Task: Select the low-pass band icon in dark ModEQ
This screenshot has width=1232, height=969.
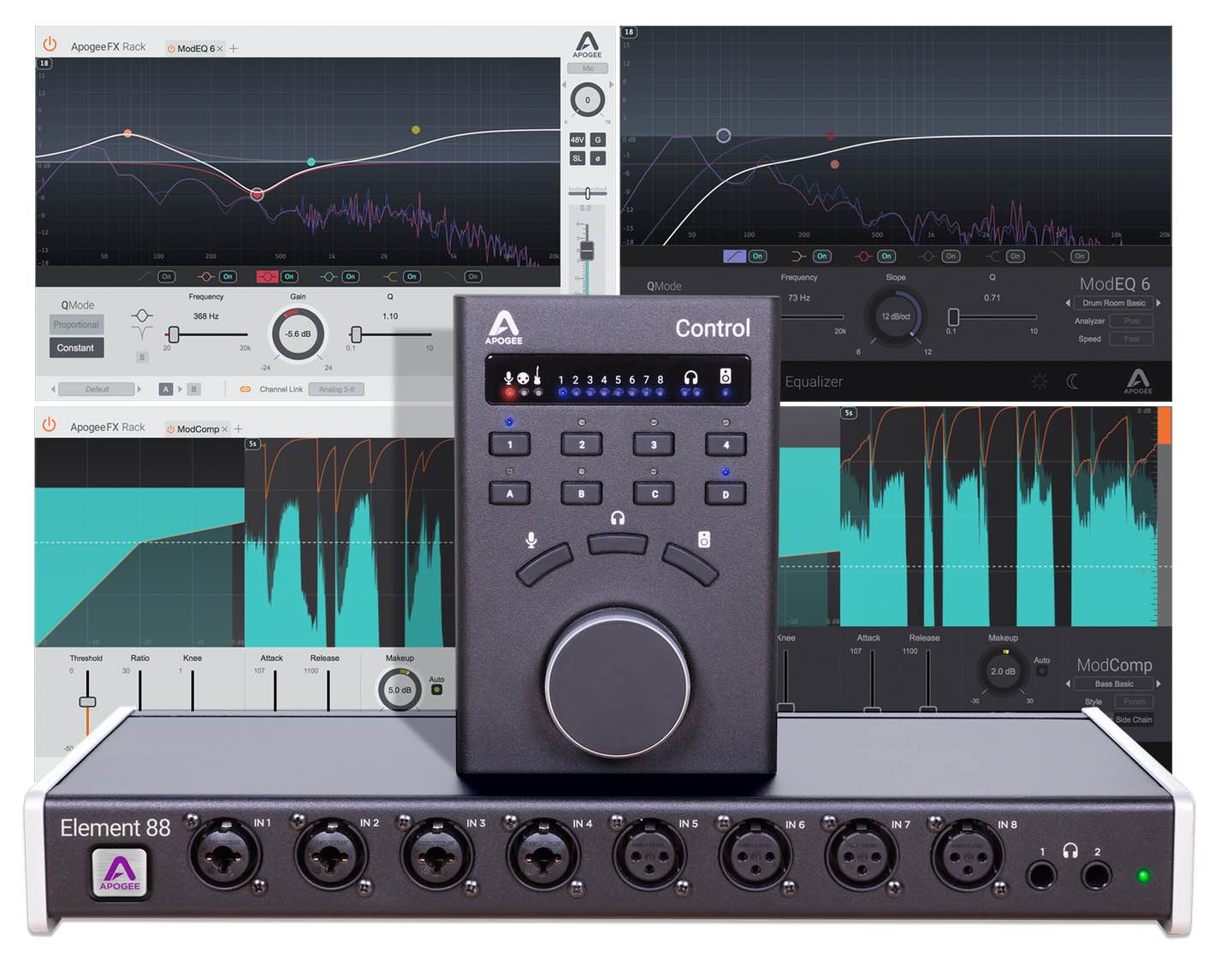Action: click(x=1057, y=256)
